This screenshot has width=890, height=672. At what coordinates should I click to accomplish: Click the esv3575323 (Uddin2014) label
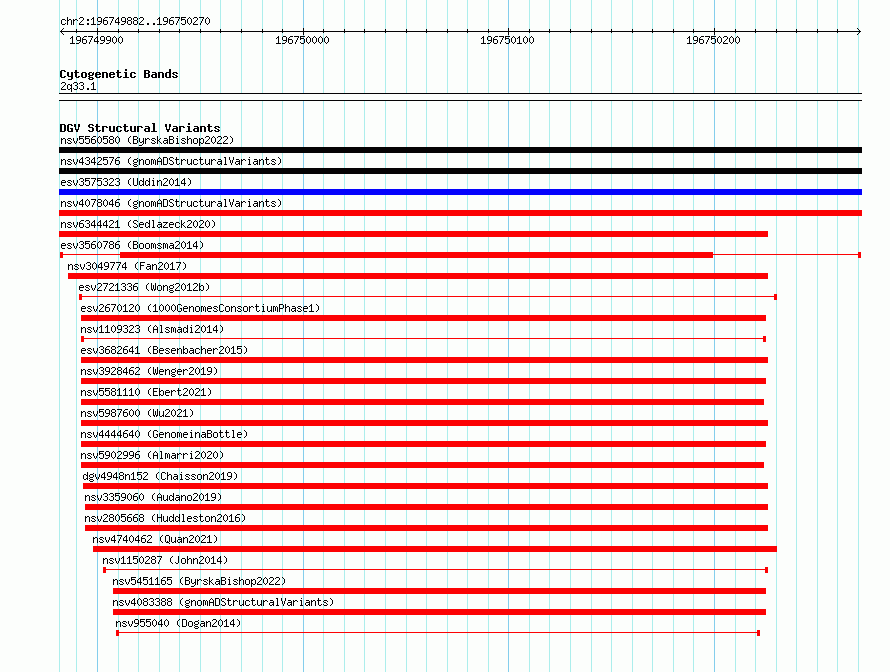click(126, 182)
